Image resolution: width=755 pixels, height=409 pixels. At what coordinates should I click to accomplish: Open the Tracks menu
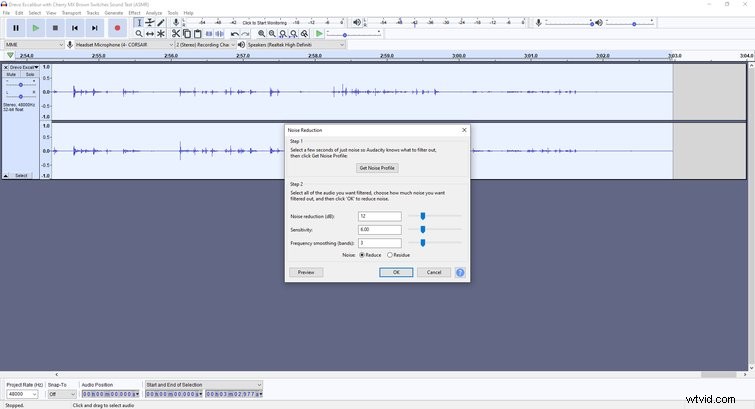(x=92, y=13)
